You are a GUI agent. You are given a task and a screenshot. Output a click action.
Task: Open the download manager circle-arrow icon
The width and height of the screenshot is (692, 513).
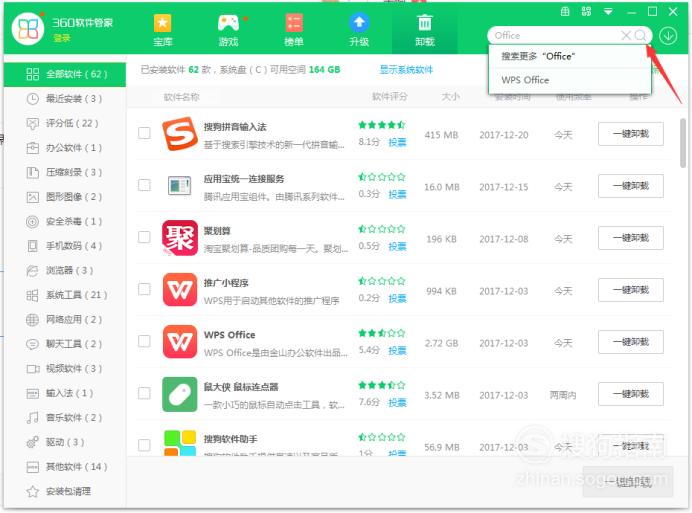click(668, 36)
